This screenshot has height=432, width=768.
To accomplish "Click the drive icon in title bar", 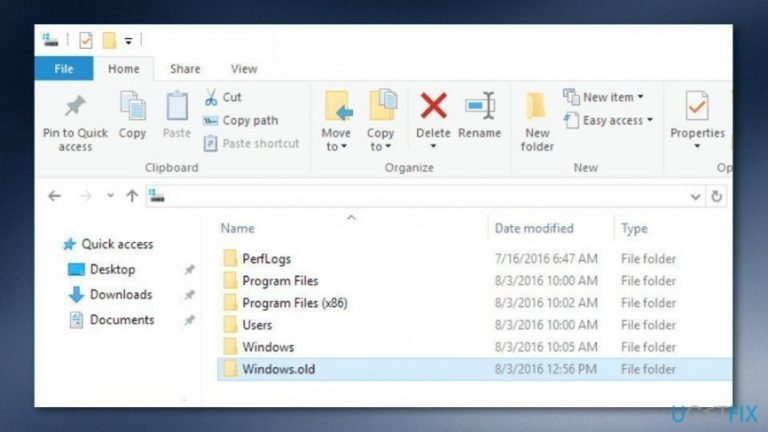I will click(50, 40).
